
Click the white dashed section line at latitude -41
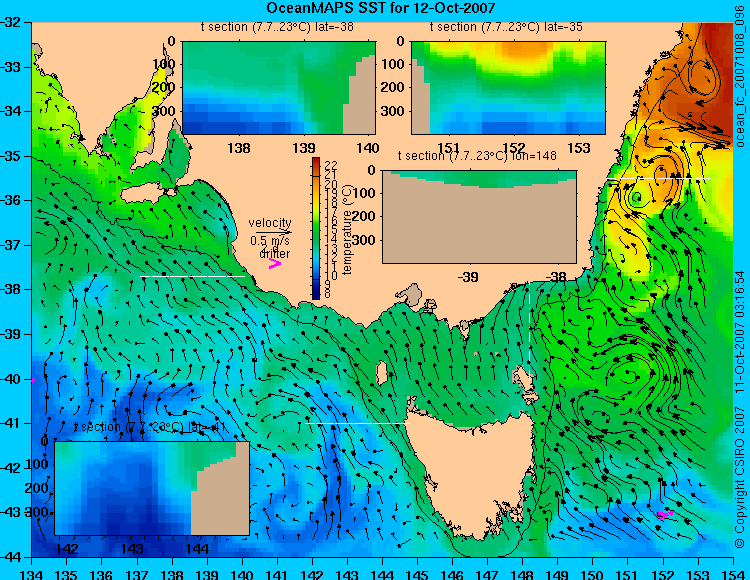pos(357,423)
